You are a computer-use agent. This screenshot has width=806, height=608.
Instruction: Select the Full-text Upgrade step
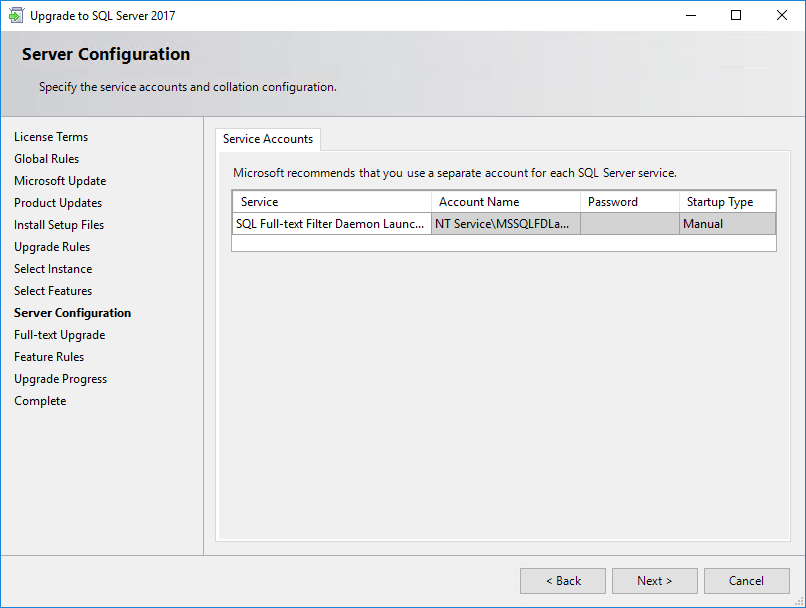[60, 335]
